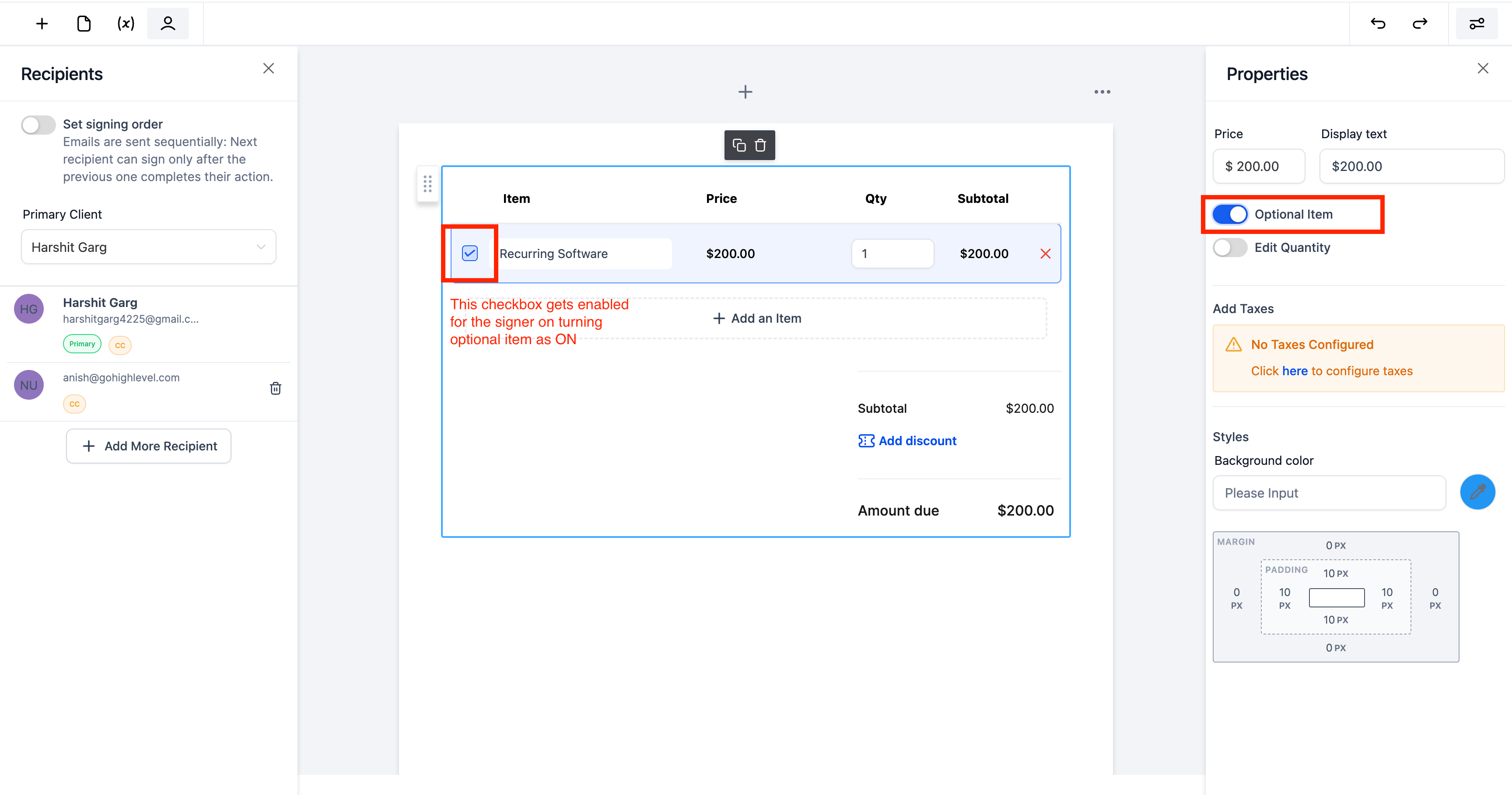This screenshot has height=795, width=1512.
Task: Click Add More Recipient button
Action: (x=148, y=446)
